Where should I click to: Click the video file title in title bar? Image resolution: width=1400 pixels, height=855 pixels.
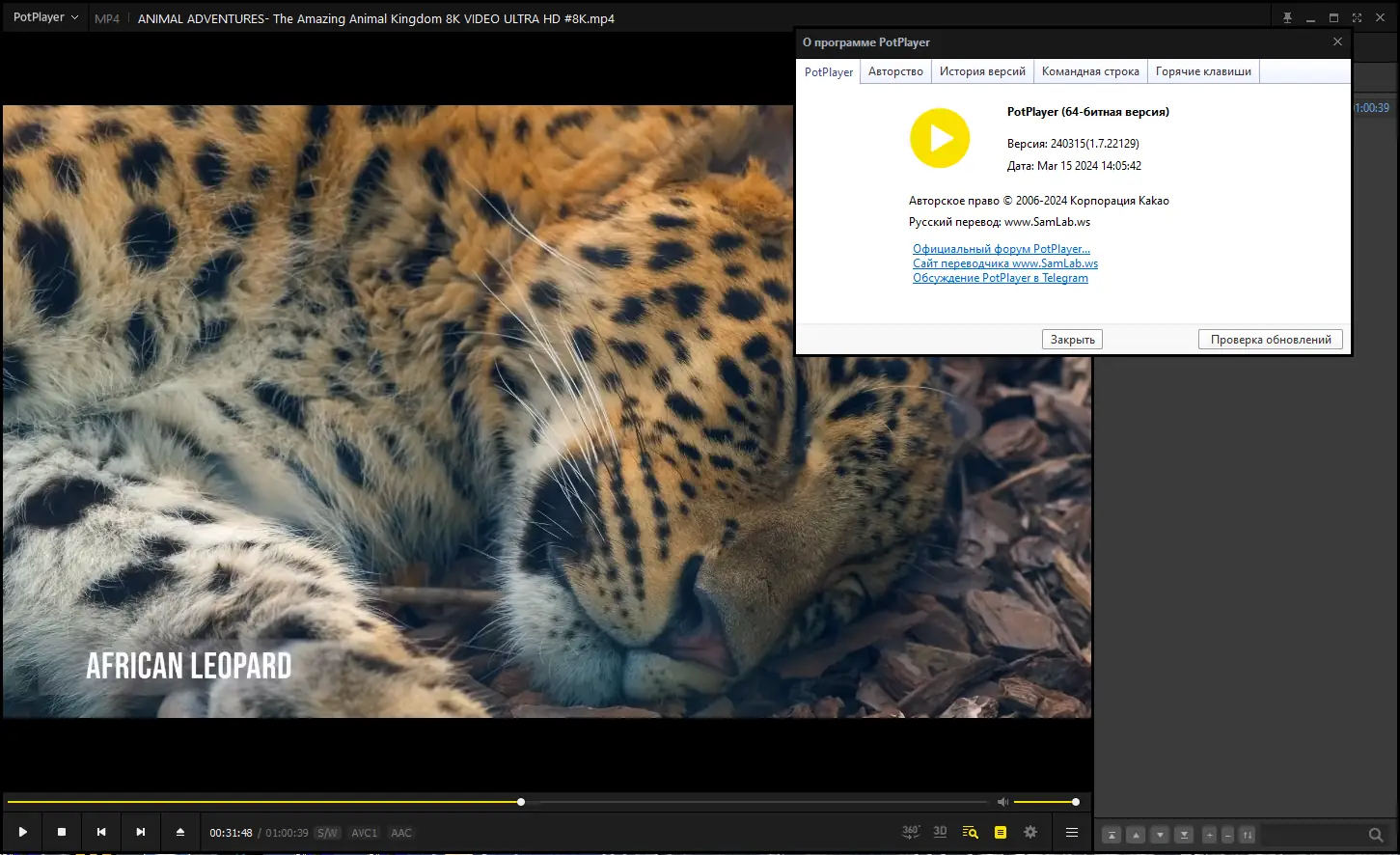click(376, 18)
